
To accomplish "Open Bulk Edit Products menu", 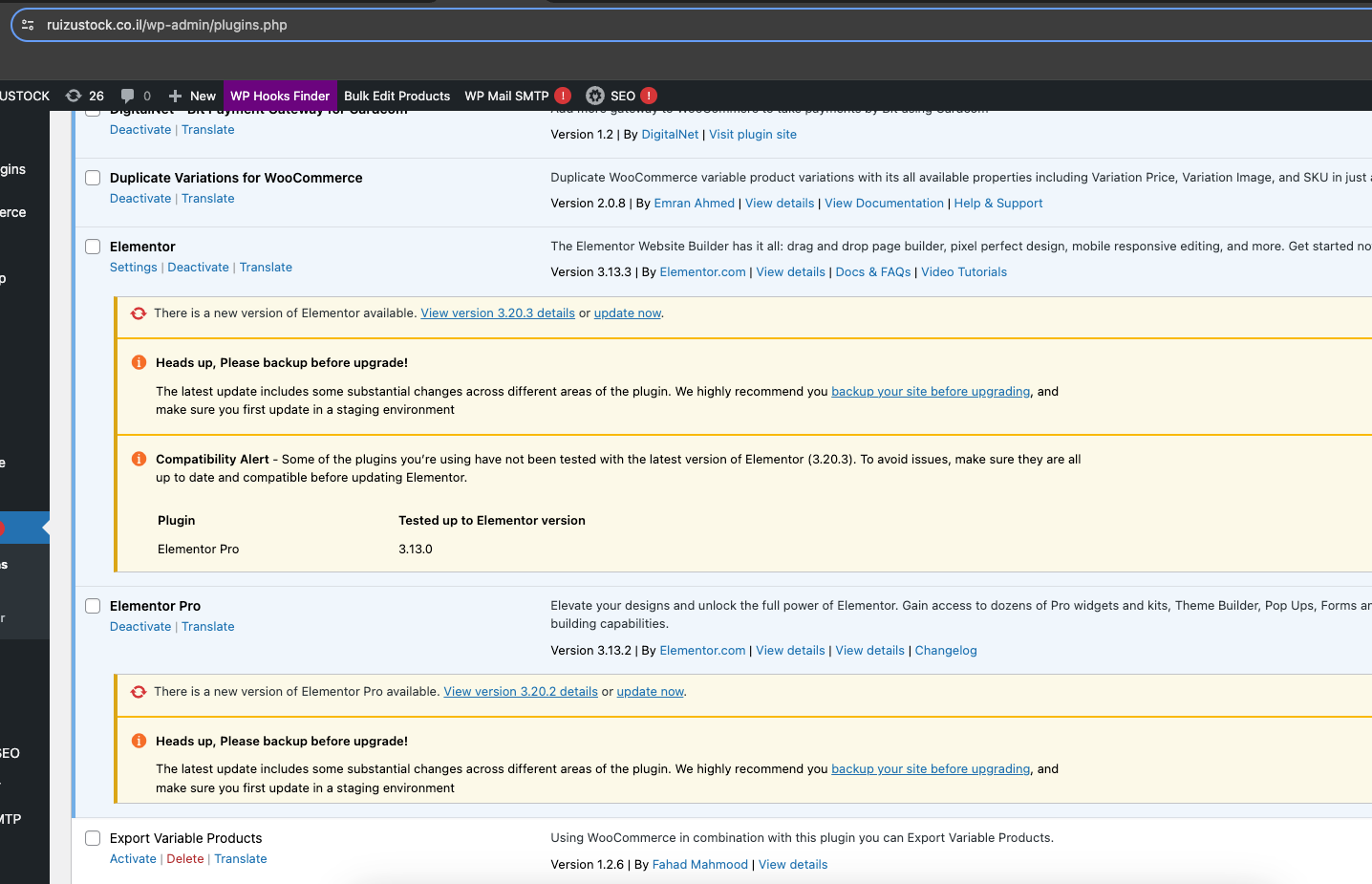I will (397, 96).
